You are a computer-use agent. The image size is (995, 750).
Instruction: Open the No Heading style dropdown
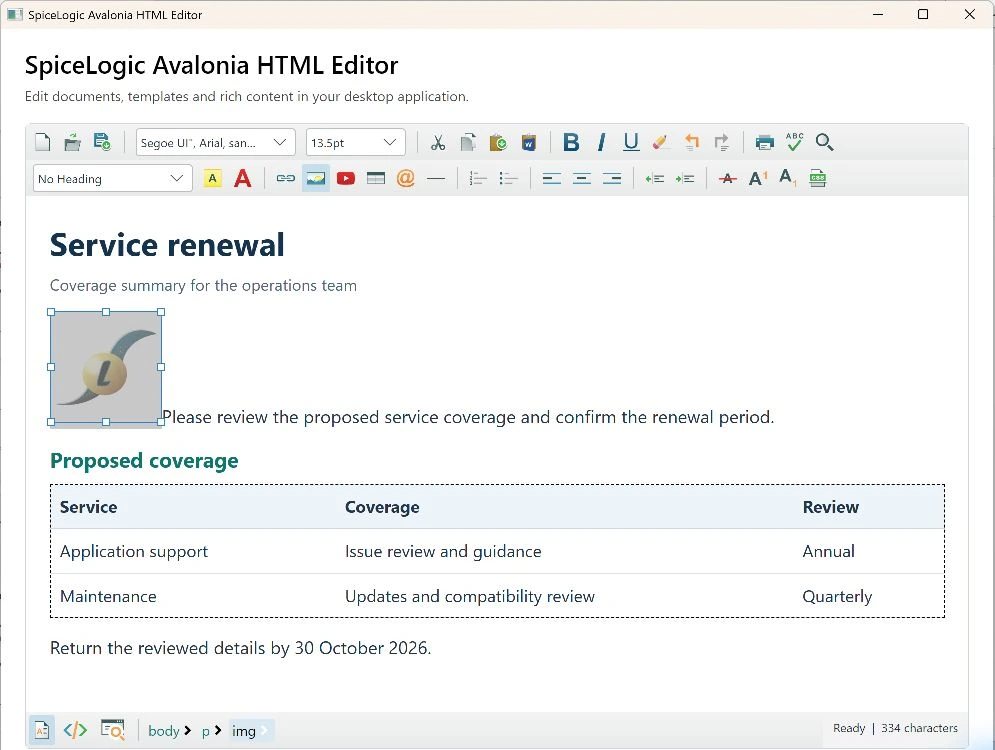click(x=112, y=178)
